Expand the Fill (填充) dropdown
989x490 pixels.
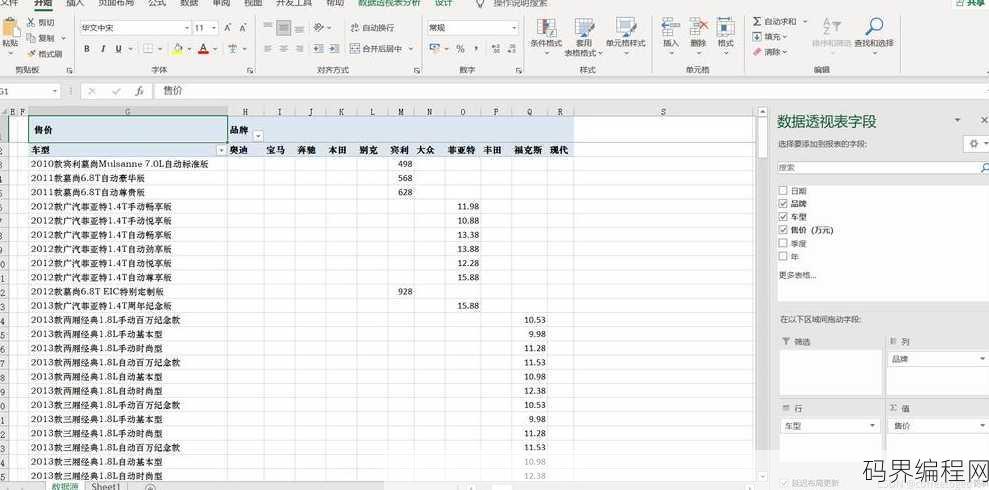(x=785, y=37)
